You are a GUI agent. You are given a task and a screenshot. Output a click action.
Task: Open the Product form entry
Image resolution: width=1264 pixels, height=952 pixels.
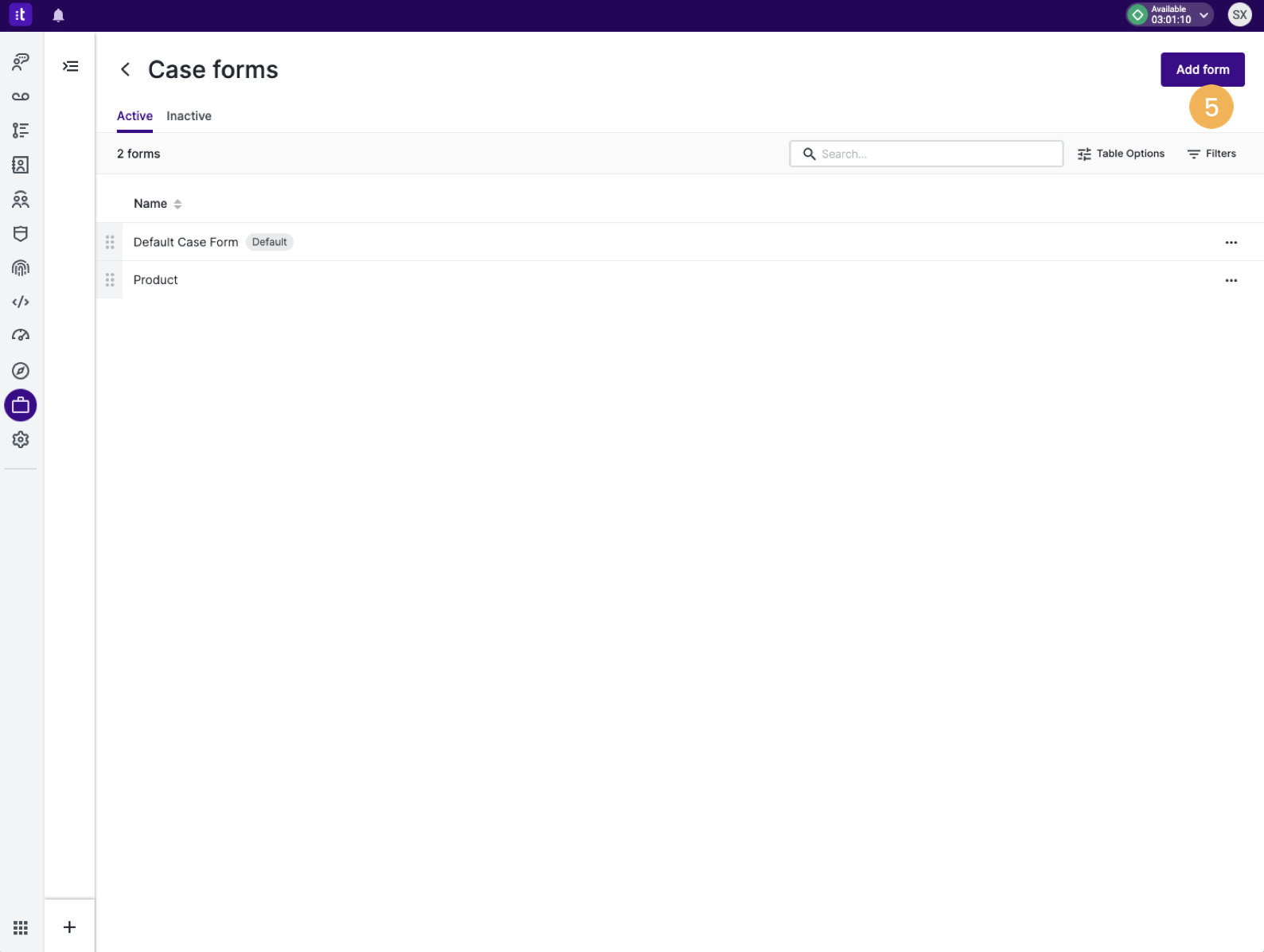click(x=155, y=280)
